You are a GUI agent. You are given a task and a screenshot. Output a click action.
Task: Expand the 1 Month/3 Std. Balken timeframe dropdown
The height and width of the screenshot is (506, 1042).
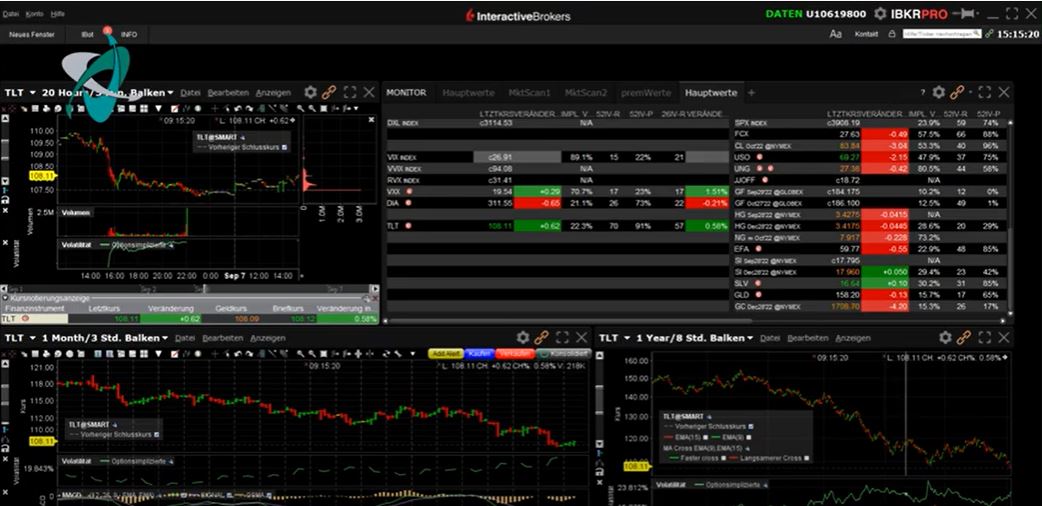pos(166,338)
